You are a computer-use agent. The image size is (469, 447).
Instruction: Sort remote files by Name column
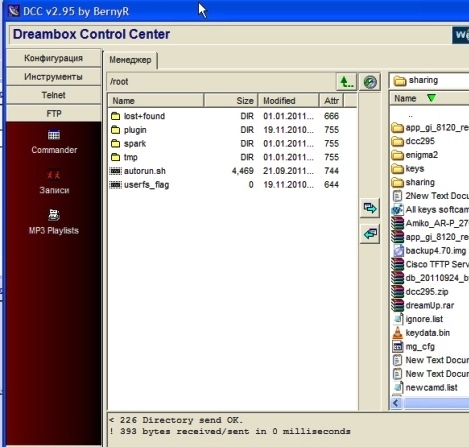coord(156,101)
